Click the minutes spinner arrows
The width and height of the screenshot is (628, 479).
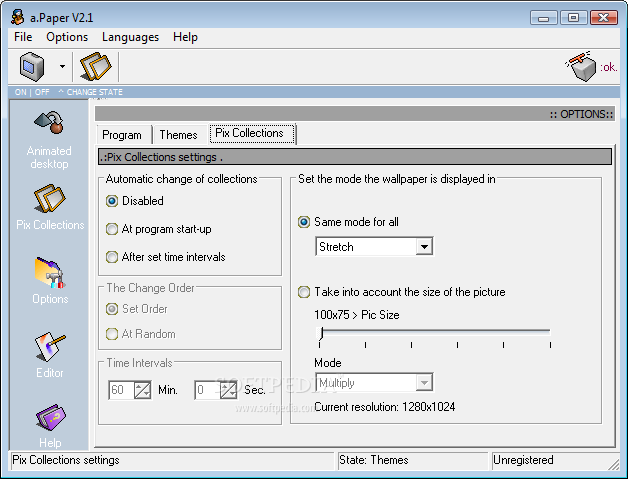click(x=142, y=390)
